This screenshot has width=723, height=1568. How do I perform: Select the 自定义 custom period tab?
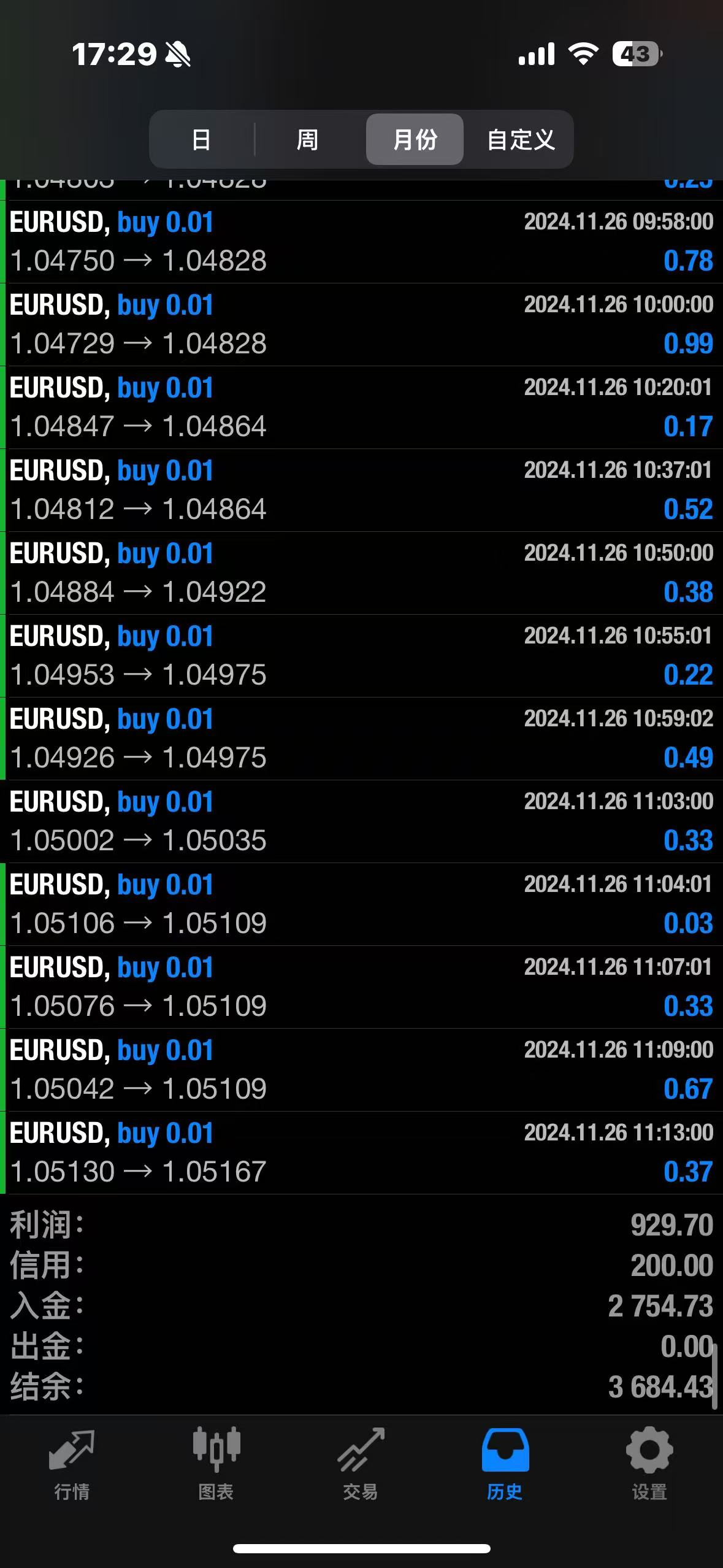point(521,139)
